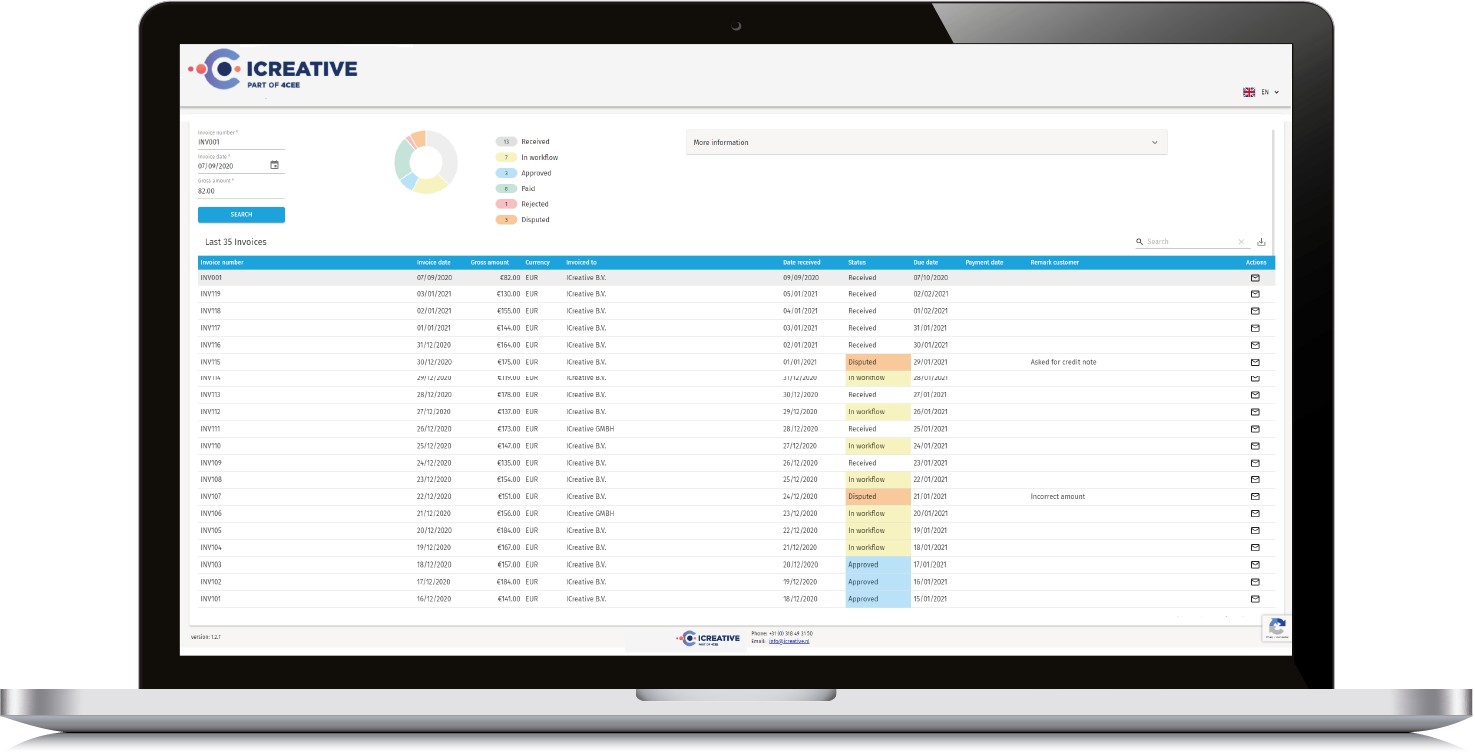Sort by Invoice date column header
This screenshot has width=1475, height=753.
pos(434,263)
